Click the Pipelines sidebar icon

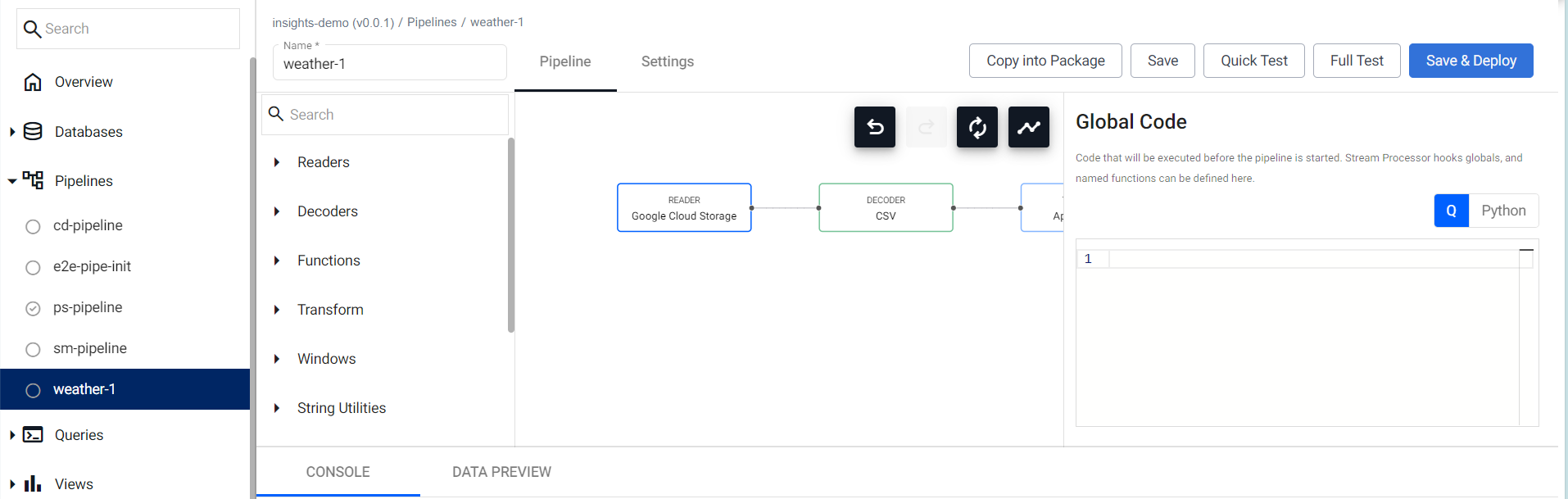tap(32, 180)
